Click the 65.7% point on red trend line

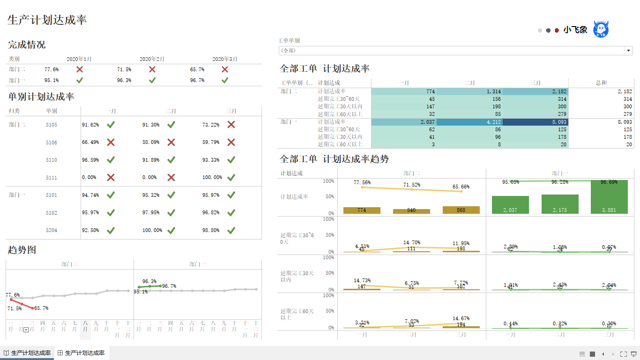pyautogui.click(x=33, y=308)
